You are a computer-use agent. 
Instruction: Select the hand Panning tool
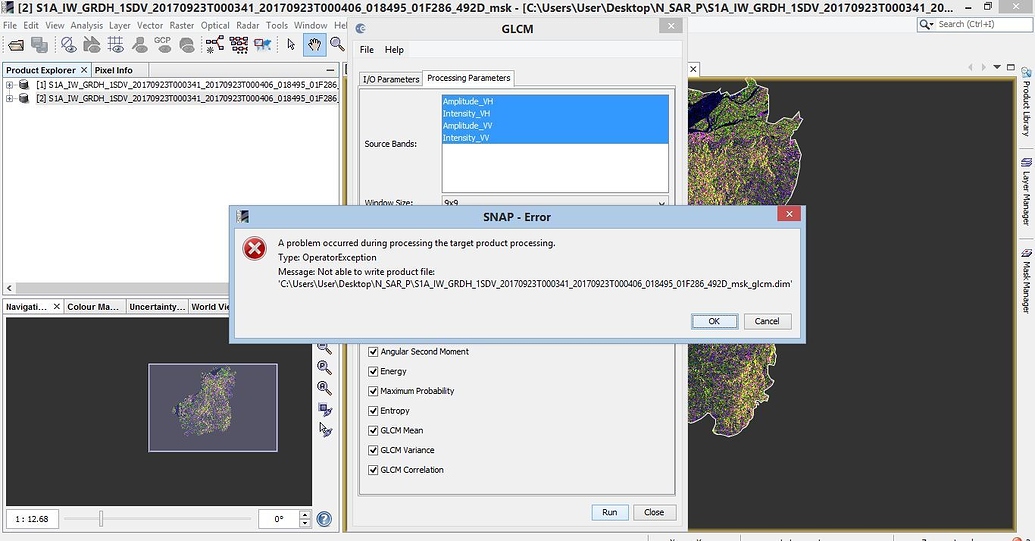[x=314, y=45]
